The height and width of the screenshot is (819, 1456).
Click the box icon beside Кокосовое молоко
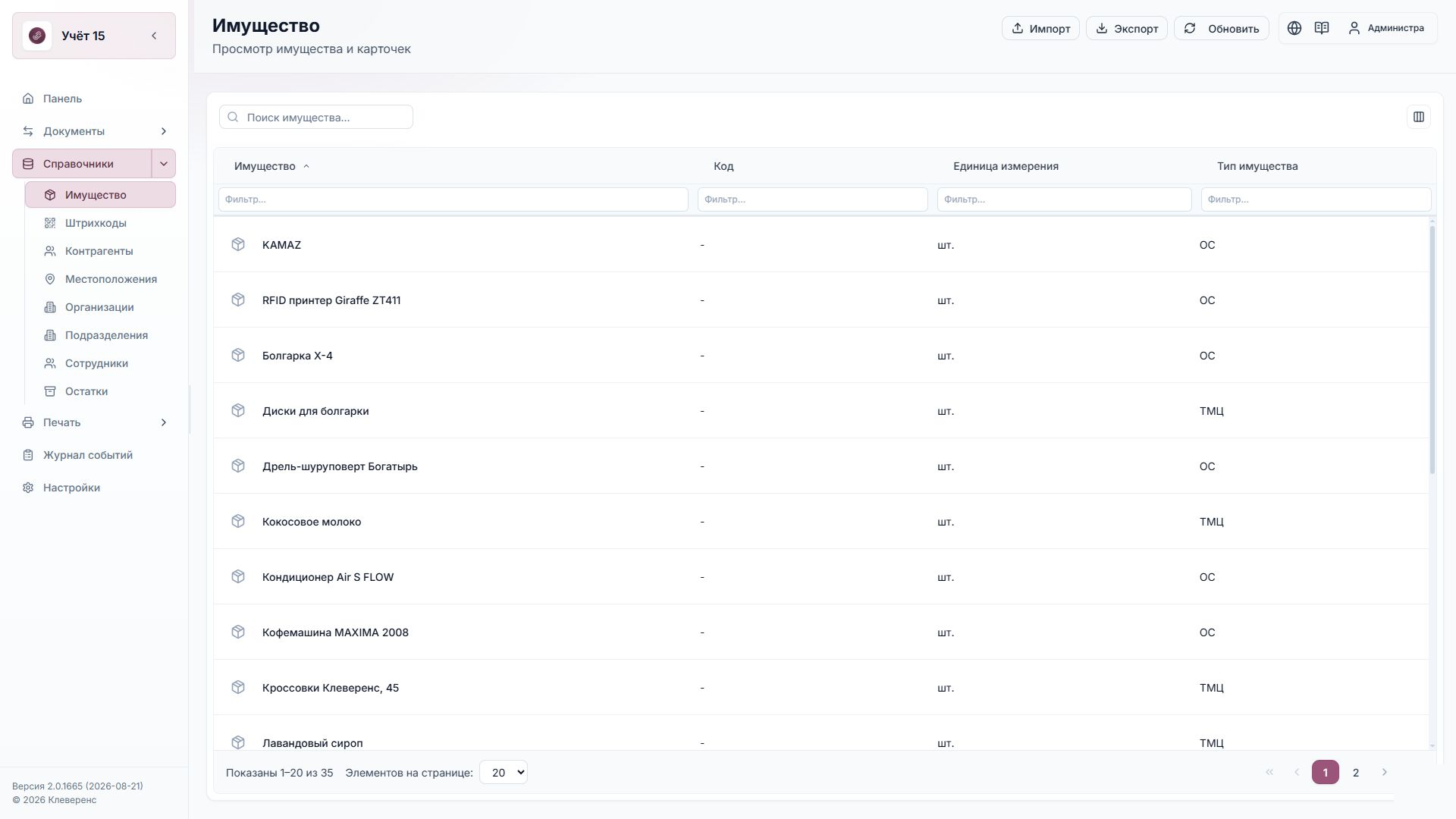tap(238, 521)
